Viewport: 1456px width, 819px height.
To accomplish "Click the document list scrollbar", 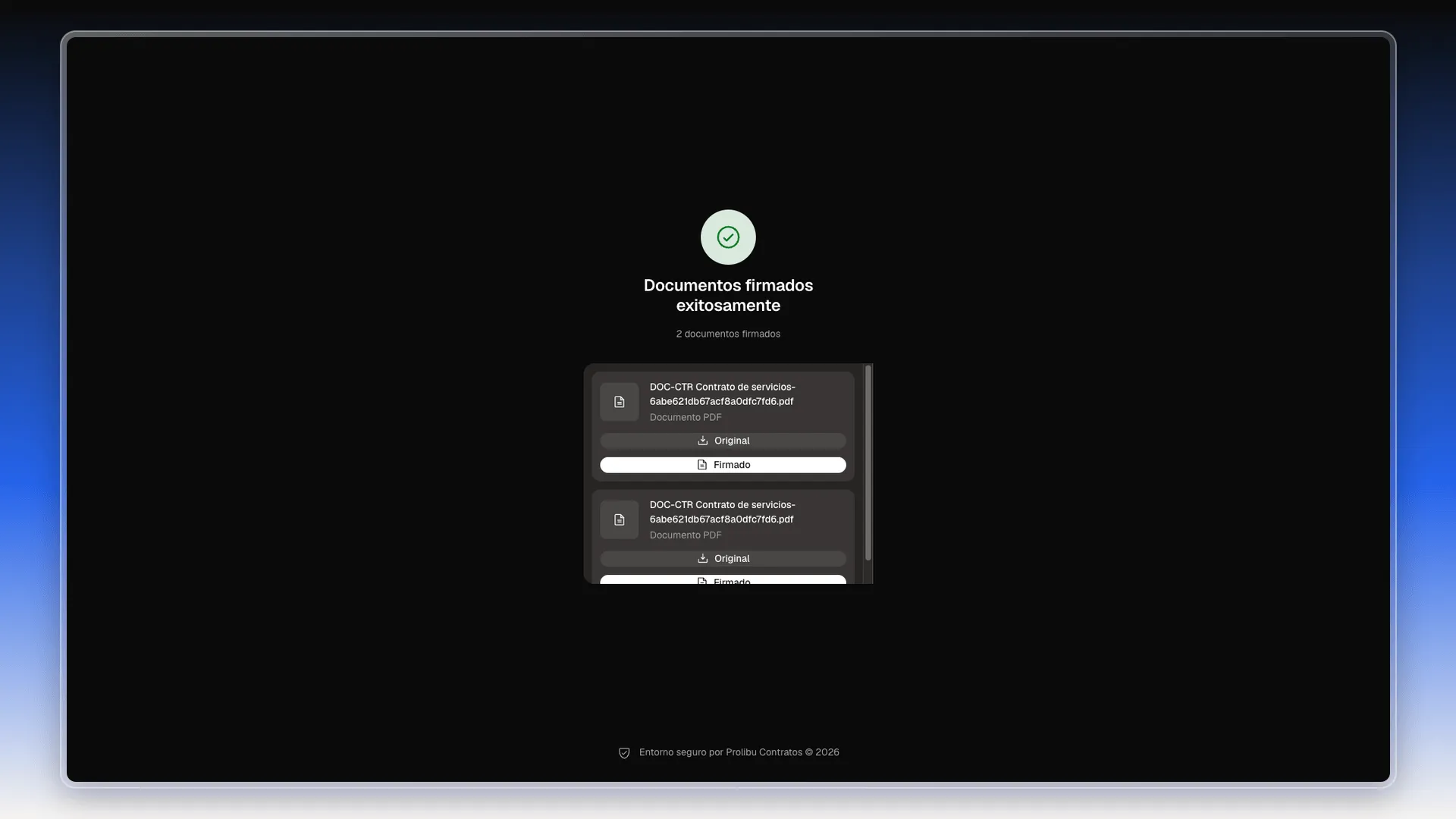I will 868,463.
